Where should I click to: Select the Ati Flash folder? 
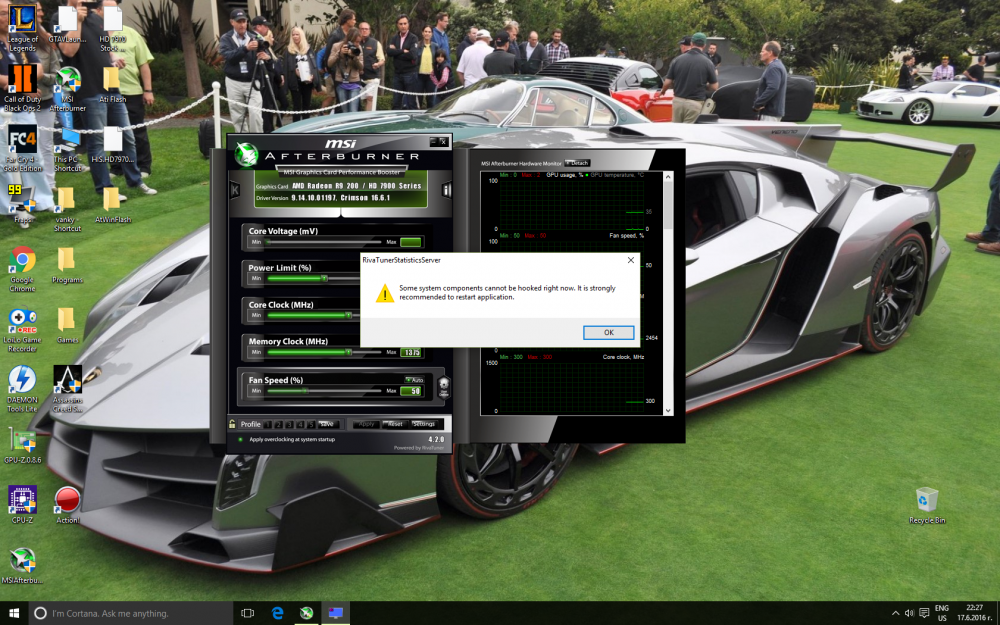pos(113,84)
